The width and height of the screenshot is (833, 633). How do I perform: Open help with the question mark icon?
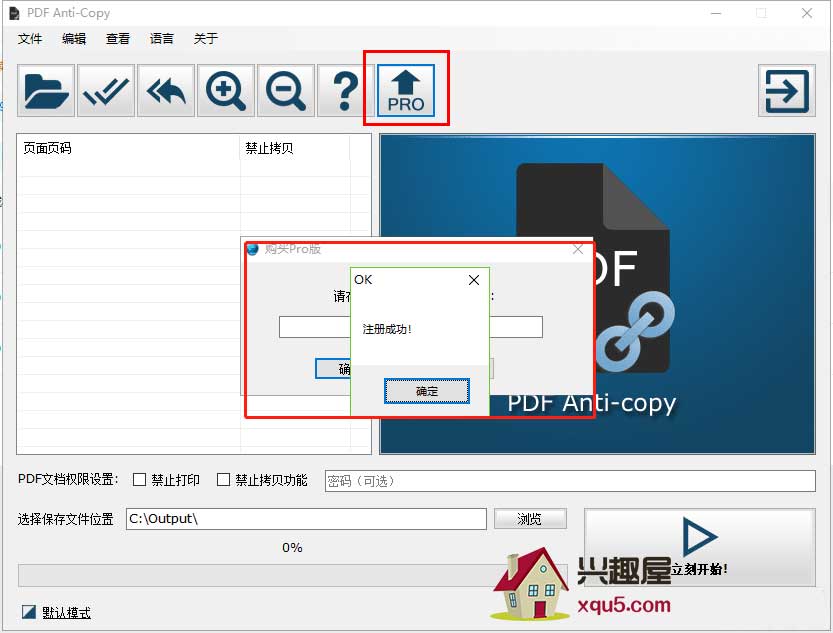coord(345,91)
